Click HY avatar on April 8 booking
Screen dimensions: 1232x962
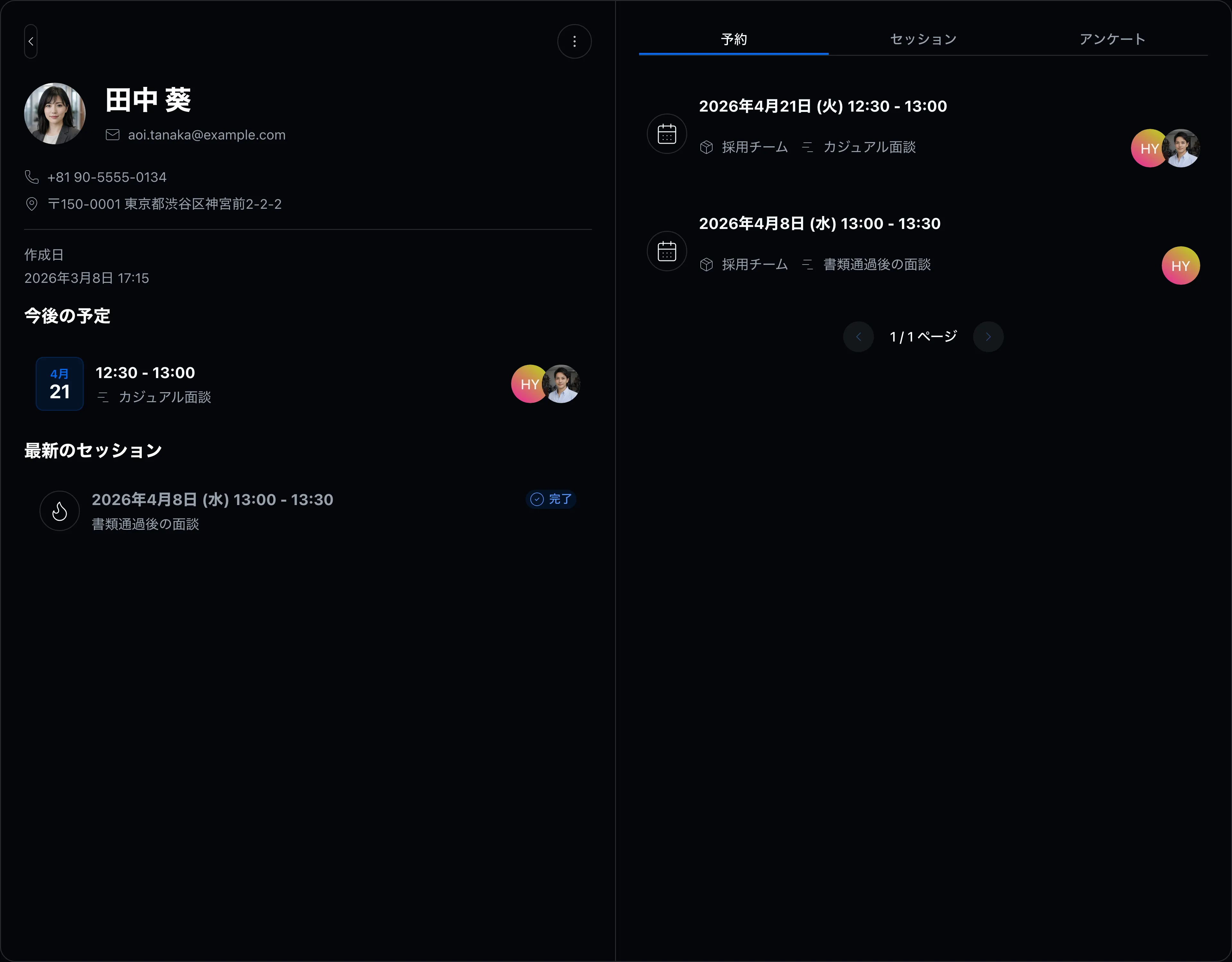(1180, 266)
